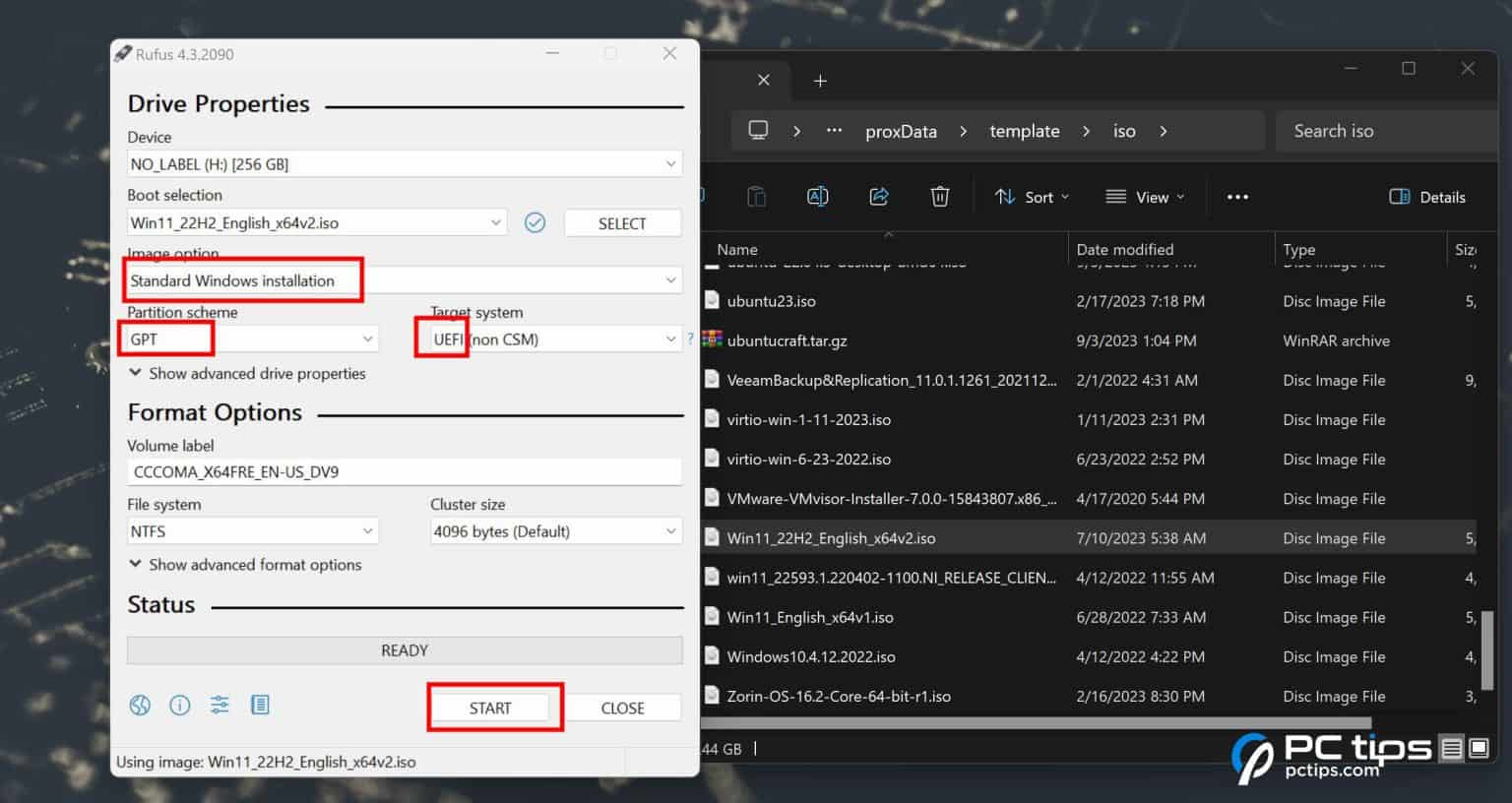Click the START button in Rufus
The image size is (1512, 803).
click(x=492, y=707)
